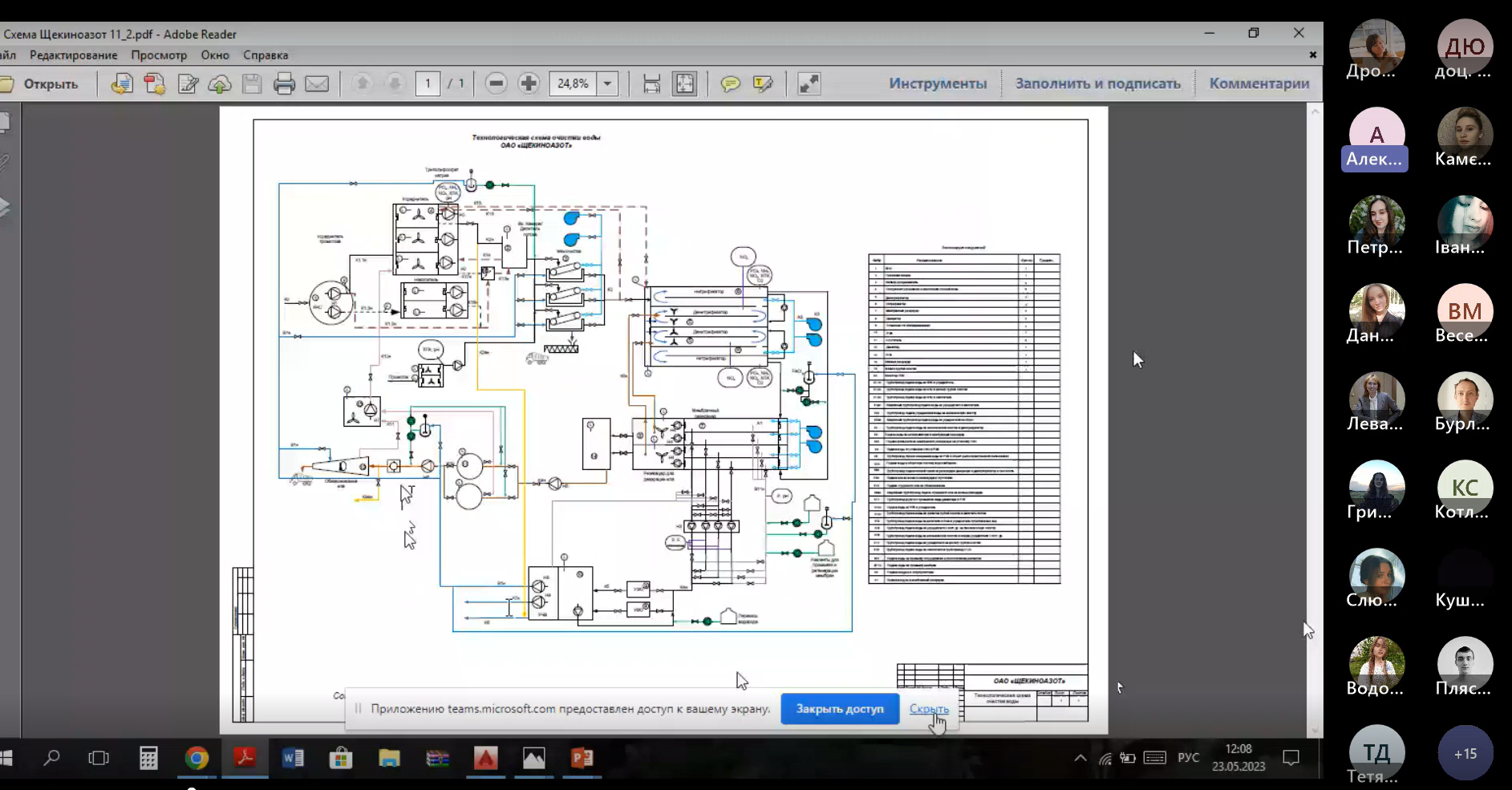Open the Редактирование menu
The image size is (1512, 790).
73,55
